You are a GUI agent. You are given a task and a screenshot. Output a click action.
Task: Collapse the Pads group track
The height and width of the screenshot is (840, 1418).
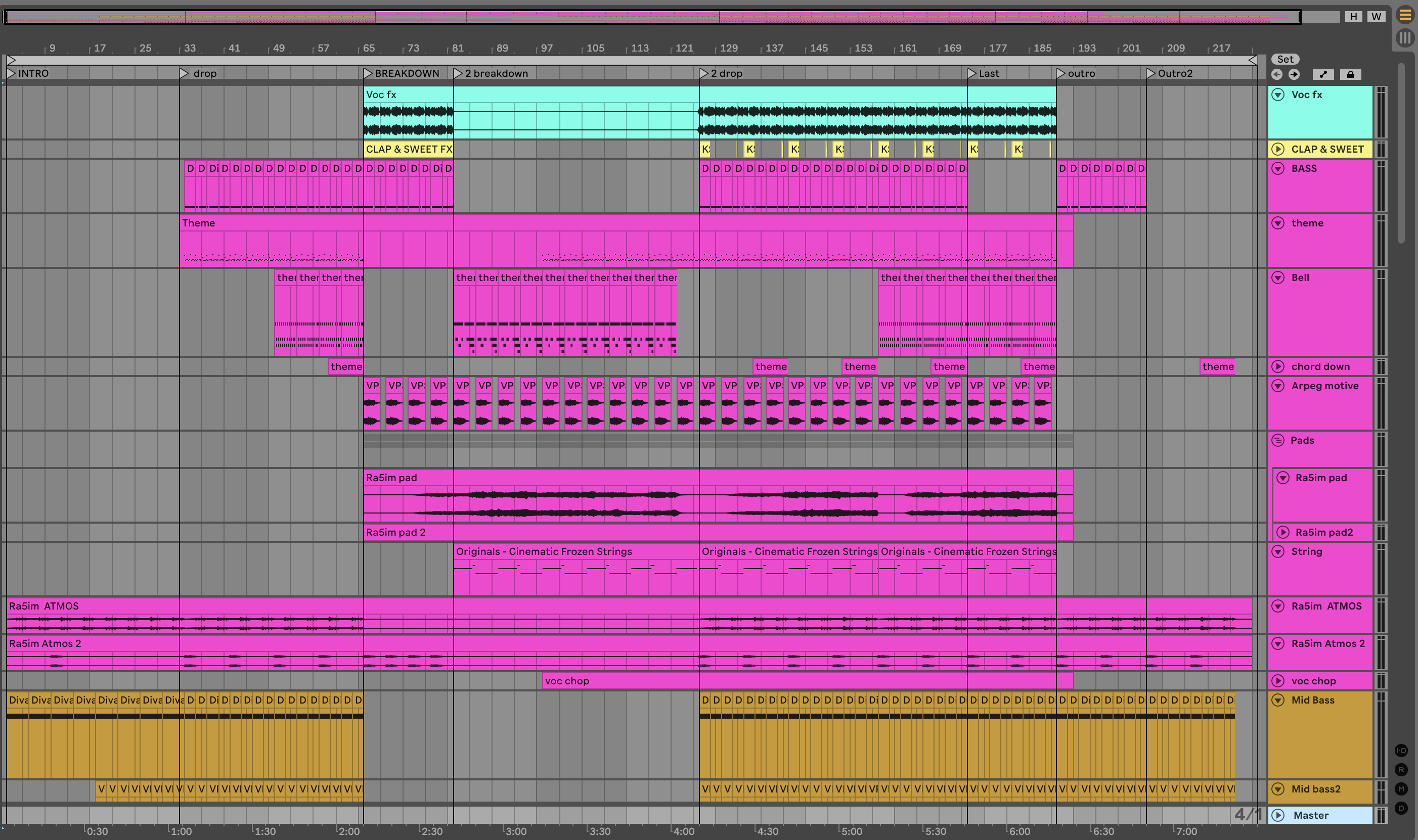click(x=1277, y=440)
